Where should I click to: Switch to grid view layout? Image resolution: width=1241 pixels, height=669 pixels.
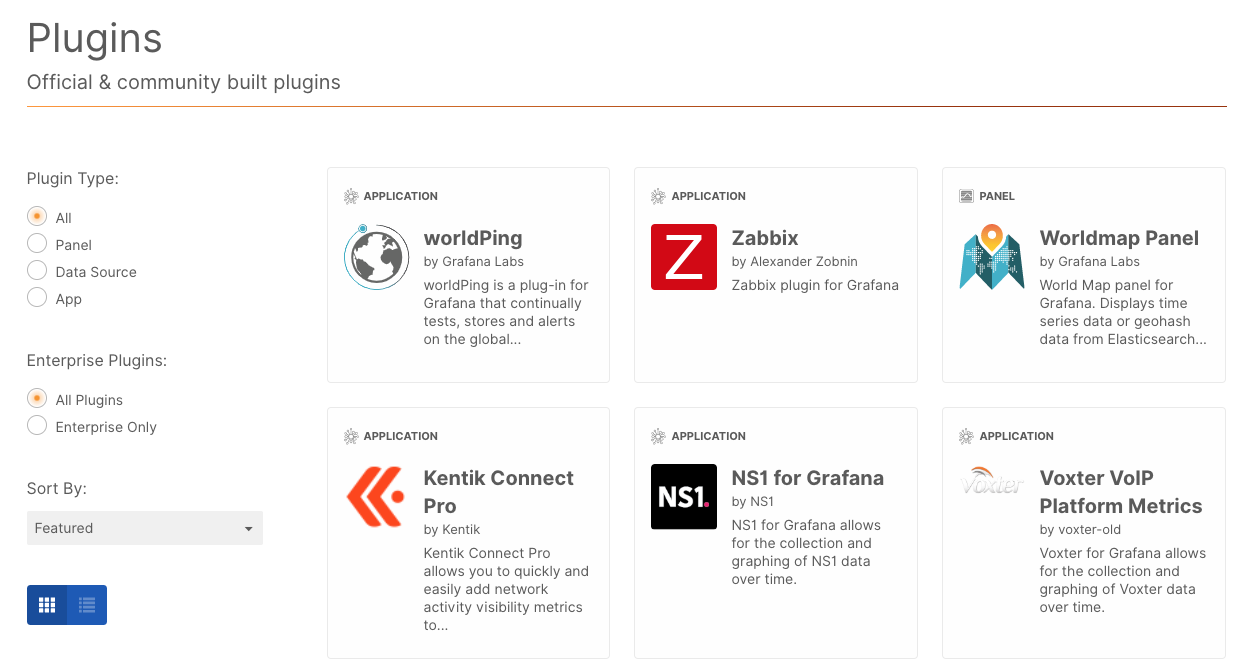[47, 605]
